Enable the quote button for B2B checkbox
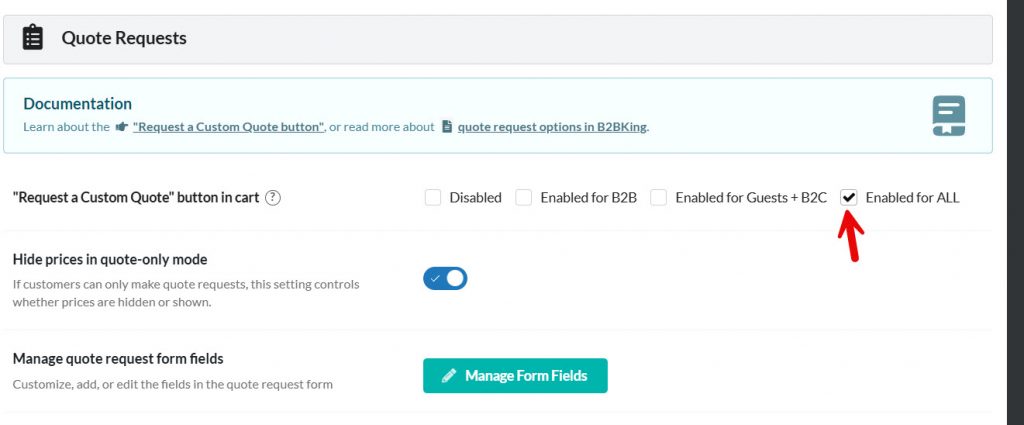The width and height of the screenshot is (1024, 425). tap(524, 198)
